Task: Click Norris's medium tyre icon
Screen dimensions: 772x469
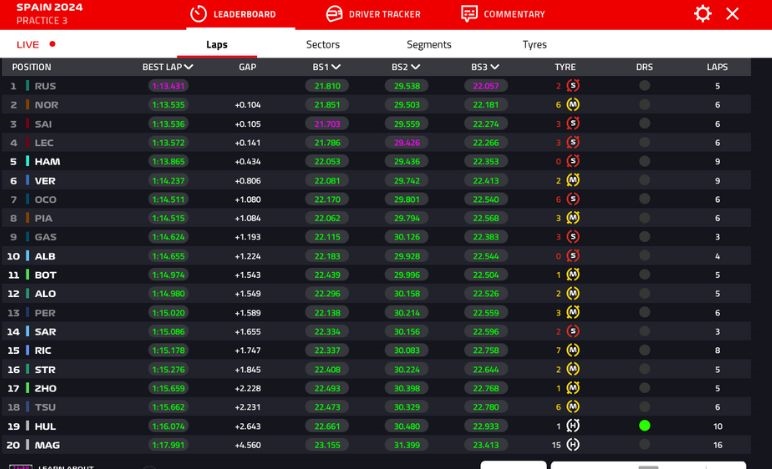Action: tap(573, 105)
